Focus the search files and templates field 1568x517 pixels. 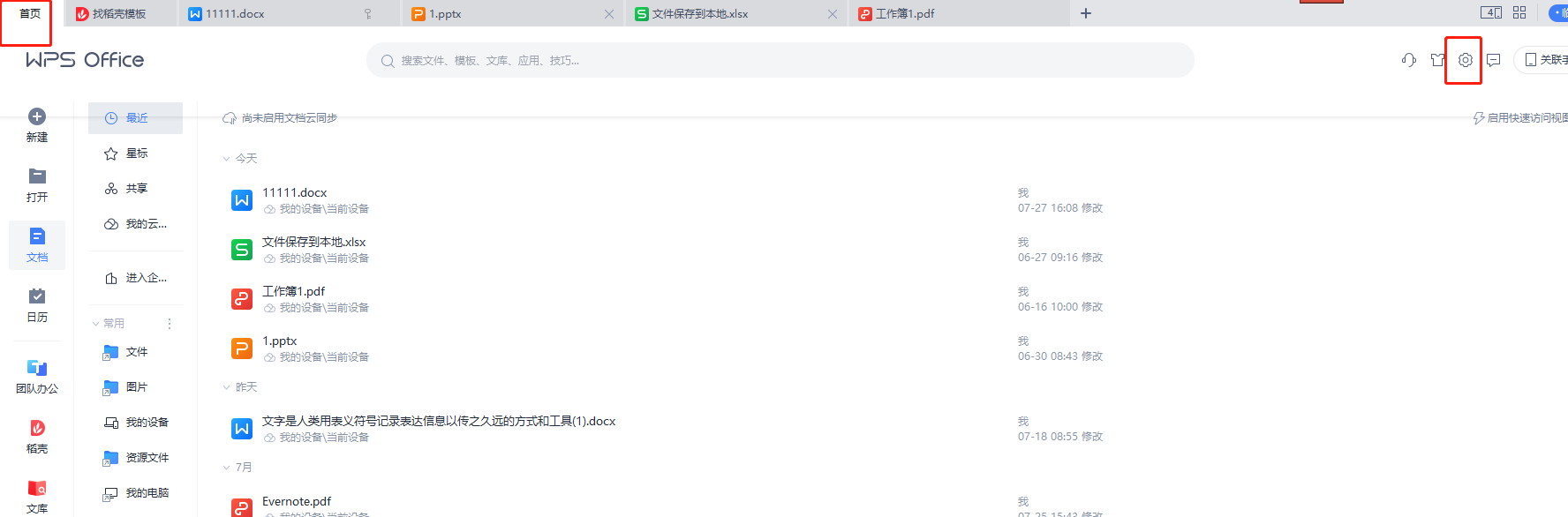[x=780, y=60]
